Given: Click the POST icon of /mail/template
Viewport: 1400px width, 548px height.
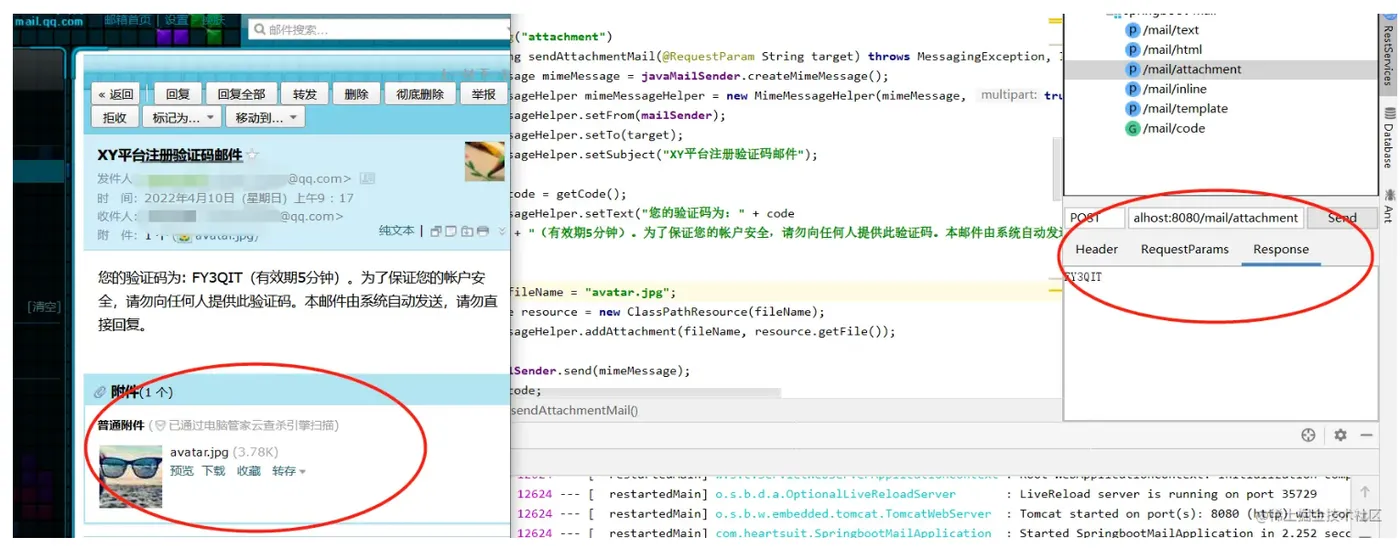Looking at the screenshot, I should [1133, 108].
